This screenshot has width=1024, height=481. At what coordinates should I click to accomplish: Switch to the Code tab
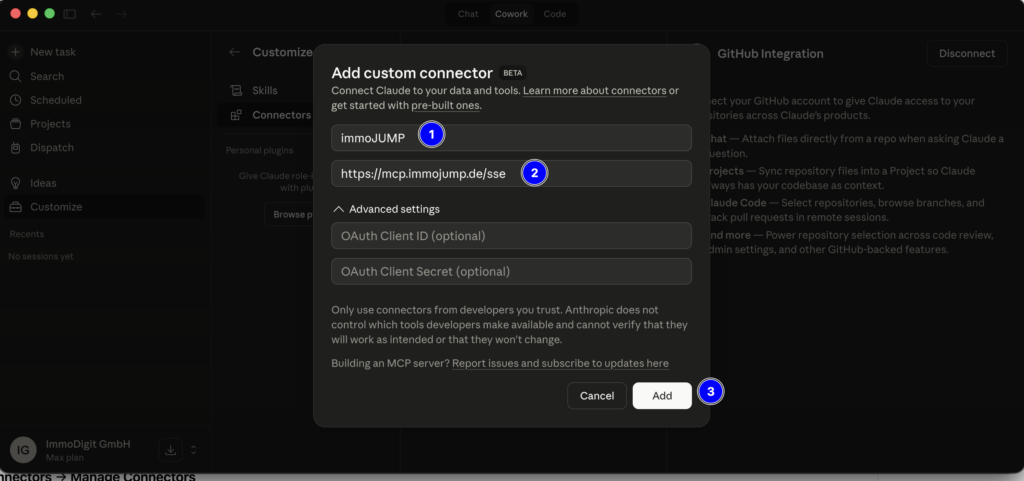coord(553,14)
